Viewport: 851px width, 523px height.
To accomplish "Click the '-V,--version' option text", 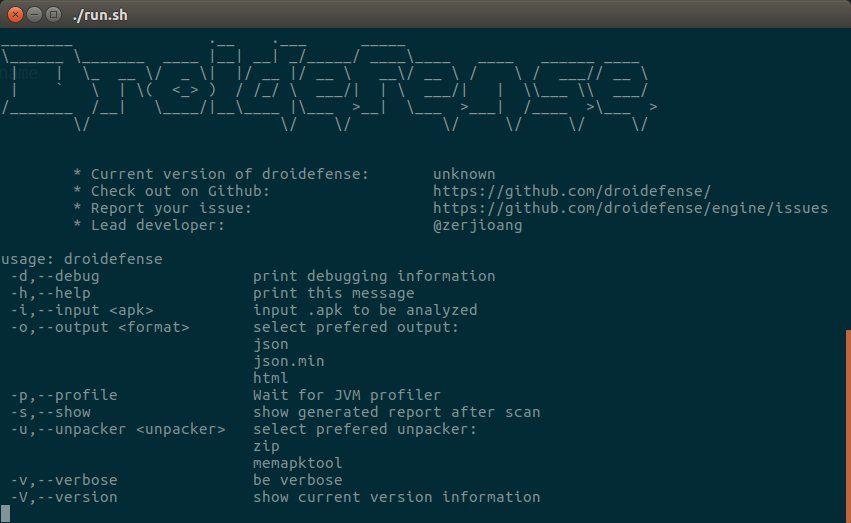I will (64, 498).
